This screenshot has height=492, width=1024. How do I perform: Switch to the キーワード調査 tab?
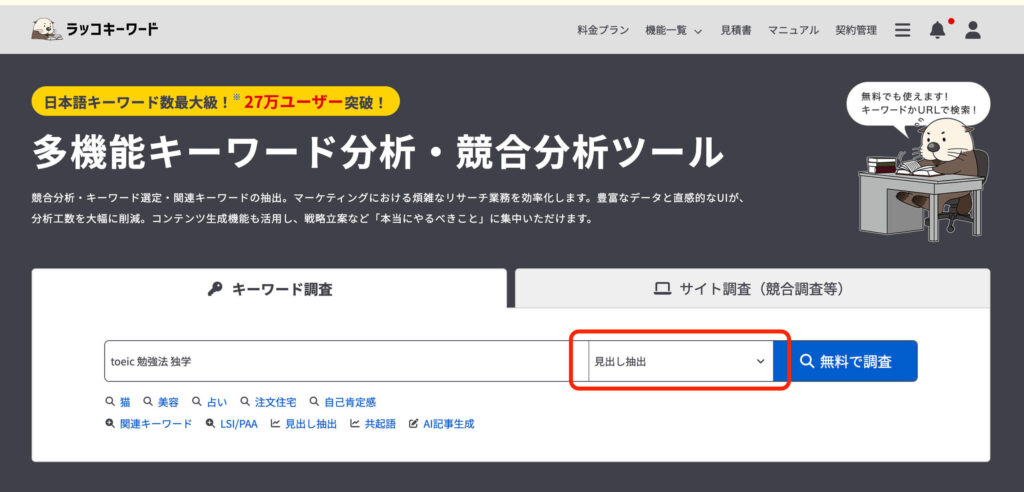pos(269,289)
